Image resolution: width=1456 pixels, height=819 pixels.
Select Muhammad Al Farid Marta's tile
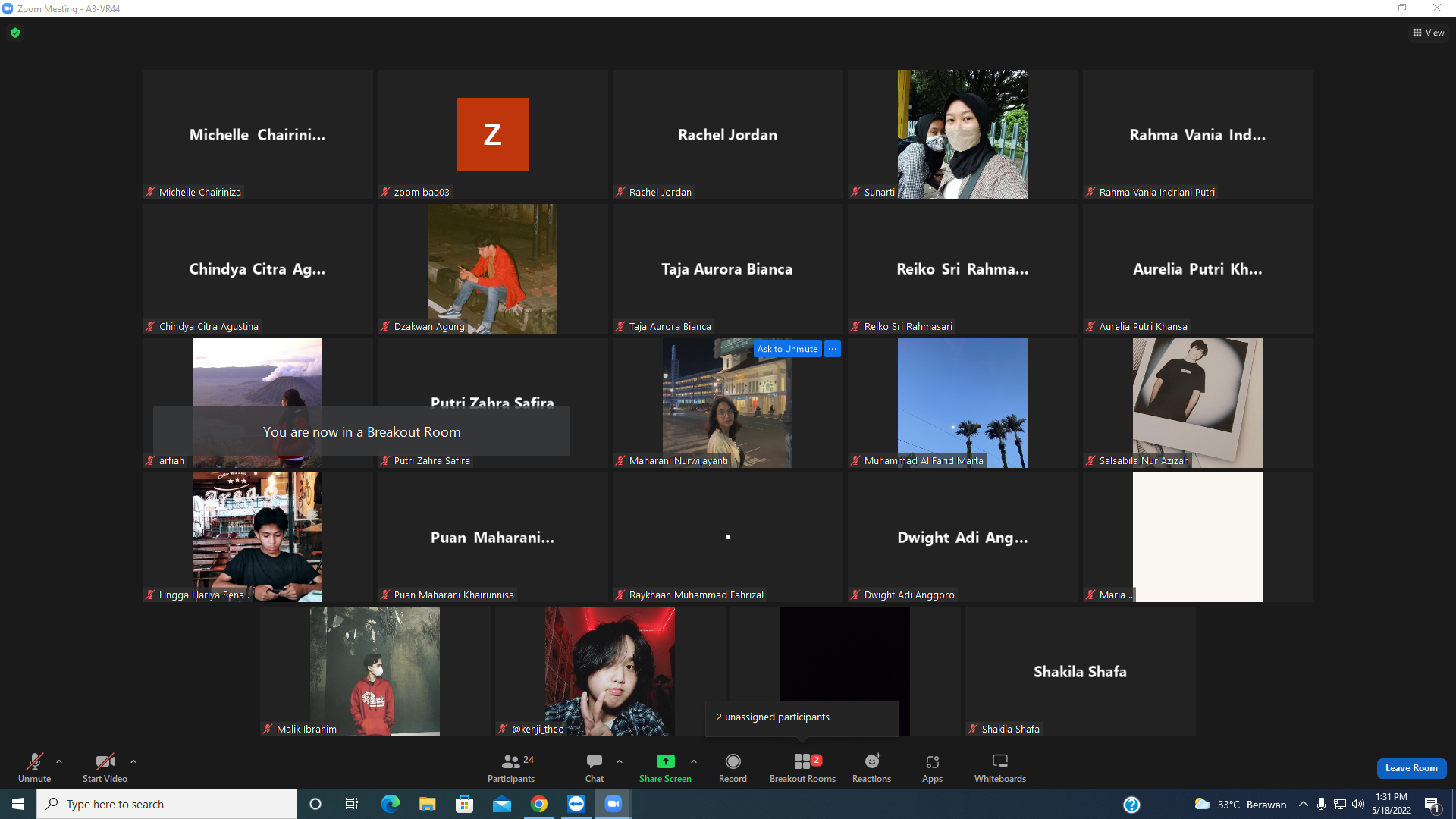click(x=963, y=403)
